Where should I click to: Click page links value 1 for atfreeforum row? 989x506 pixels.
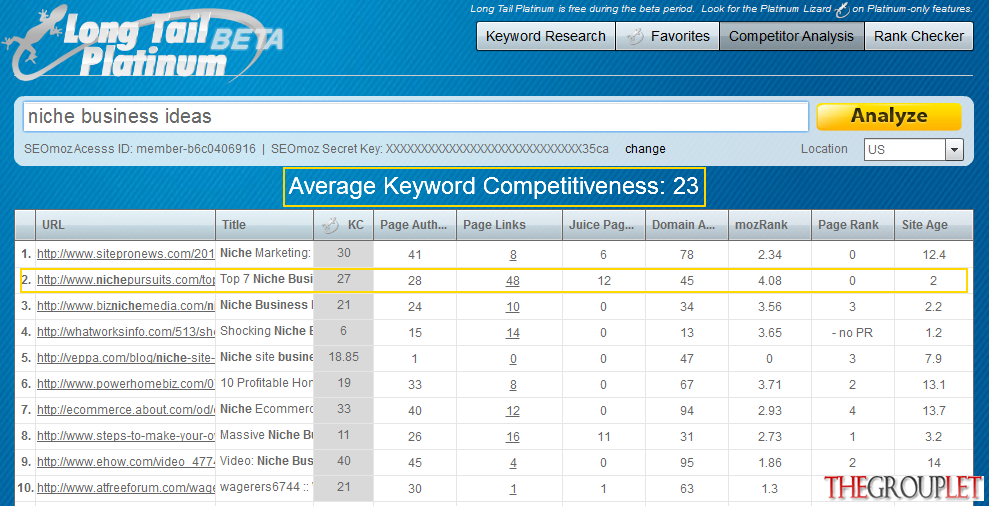pyautogui.click(x=513, y=488)
